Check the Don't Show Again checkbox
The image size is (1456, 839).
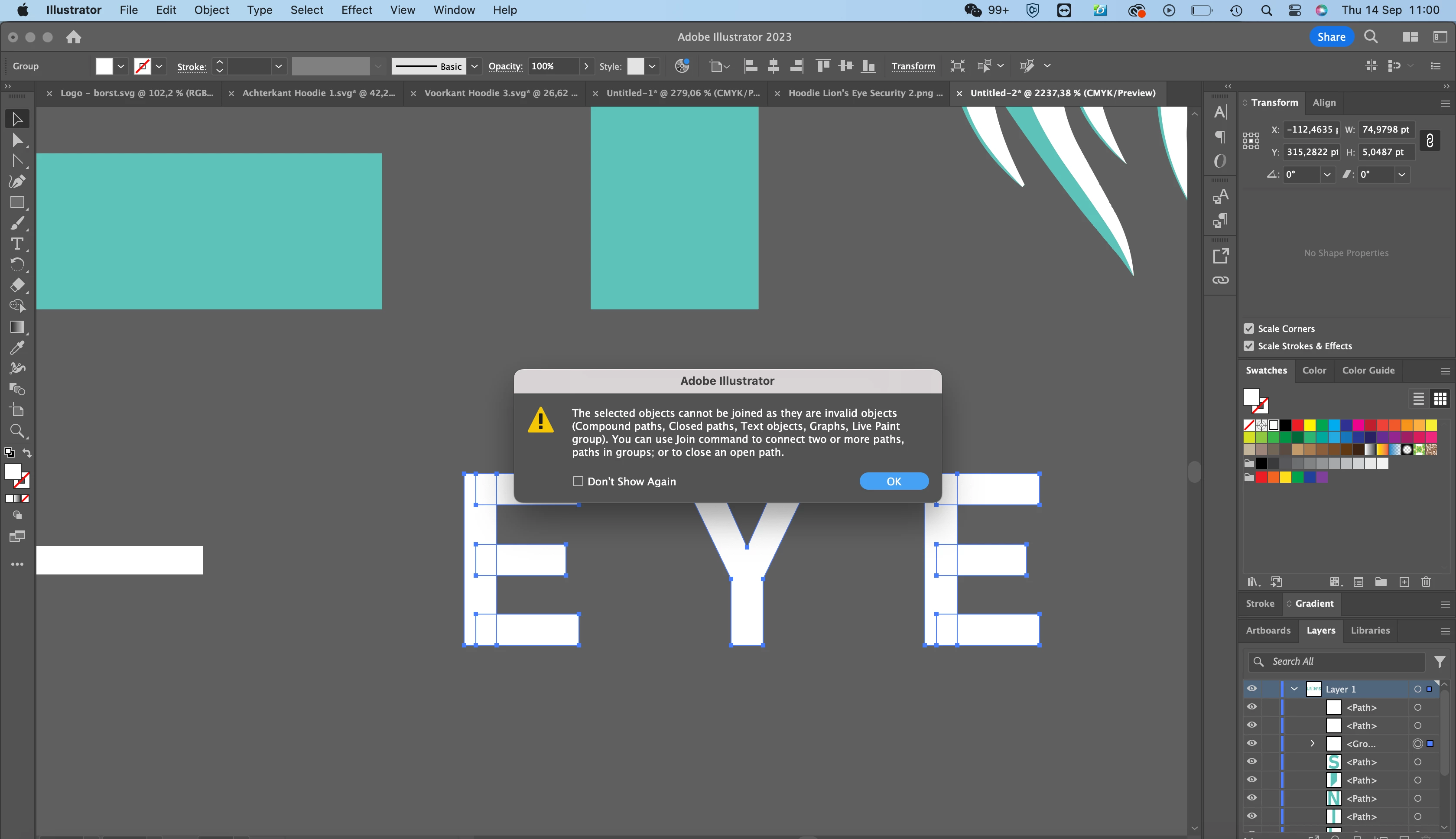point(578,481)
